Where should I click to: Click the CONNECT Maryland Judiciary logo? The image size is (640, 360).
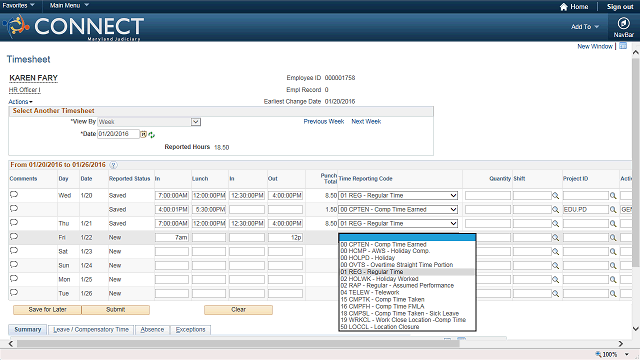(x=73, y=27)
